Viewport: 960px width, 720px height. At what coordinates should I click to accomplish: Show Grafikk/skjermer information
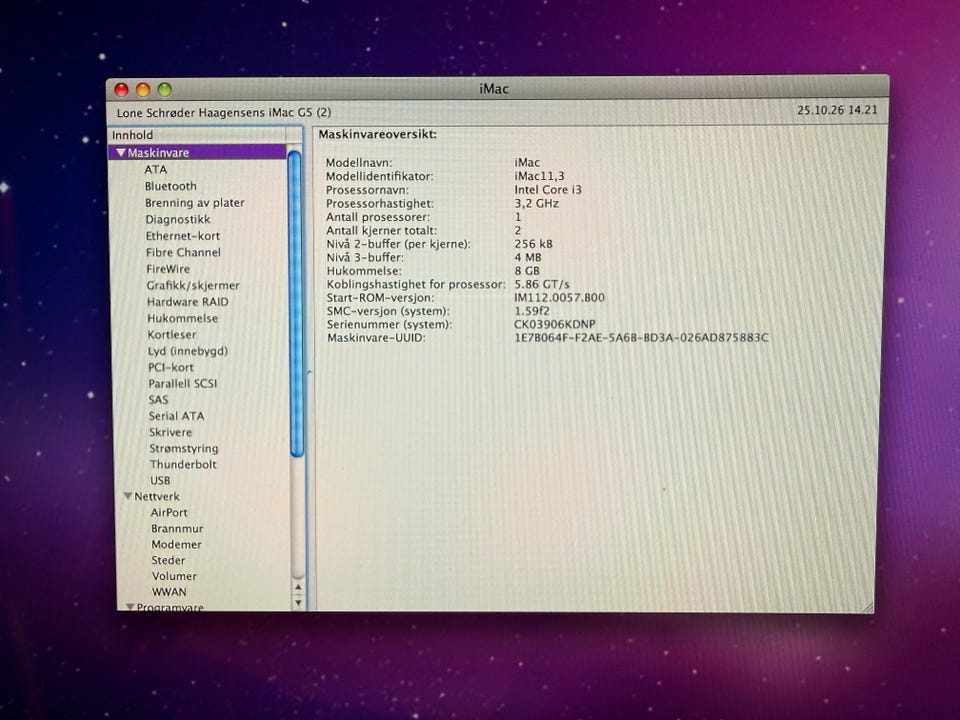193,285
